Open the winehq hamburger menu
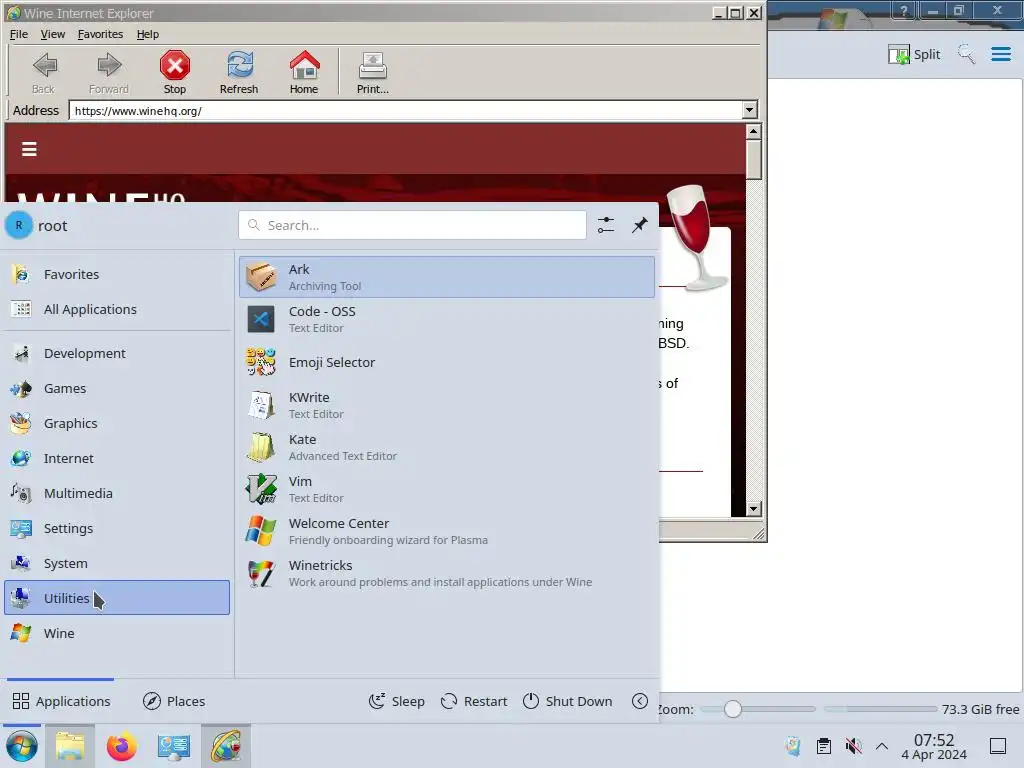Image resolution: width=1024 pixels, height=768 pixels. (x=29, y=149)
